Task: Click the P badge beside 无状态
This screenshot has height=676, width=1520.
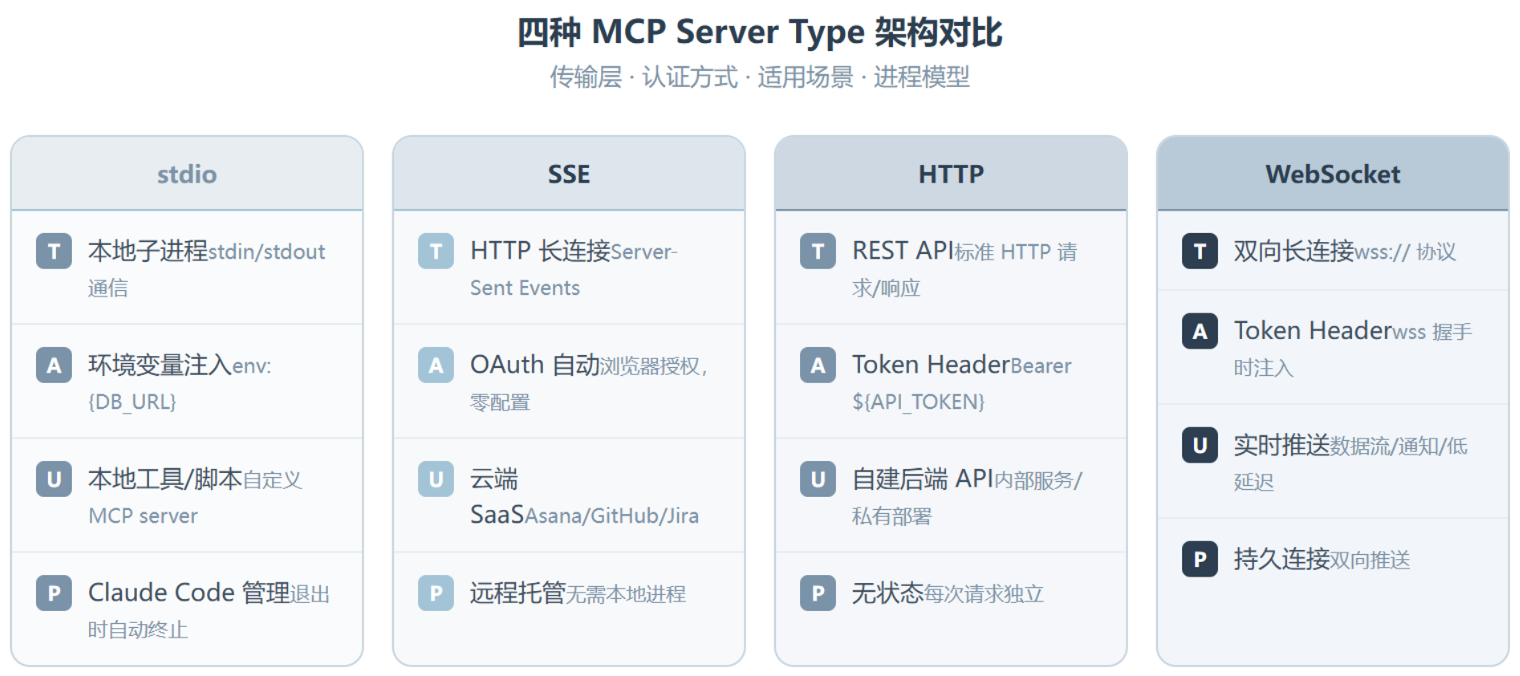Action: 818,593
